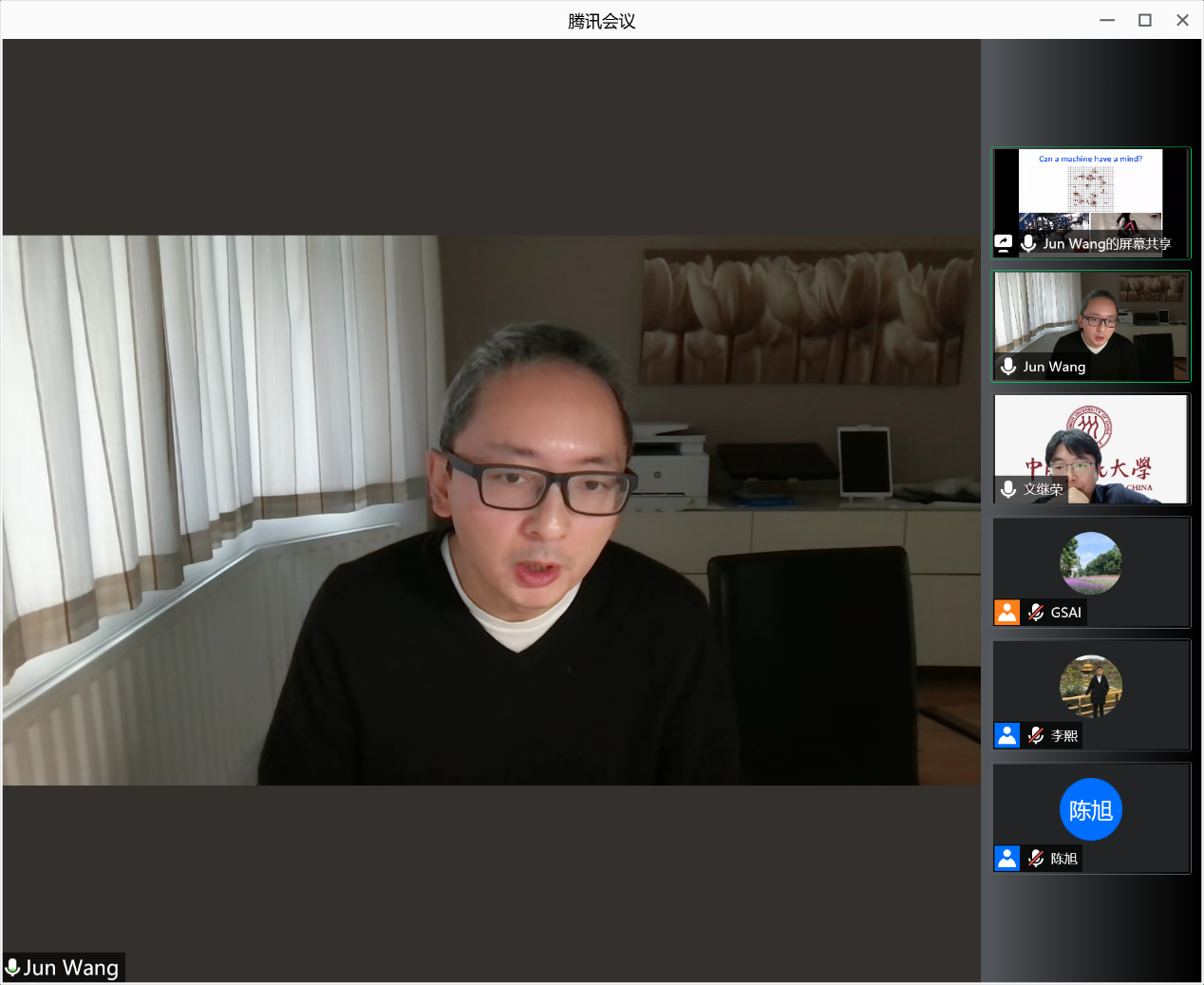Click the microphone icon beside Jun Wang的屏幕共享

[x=1028, y=243]
